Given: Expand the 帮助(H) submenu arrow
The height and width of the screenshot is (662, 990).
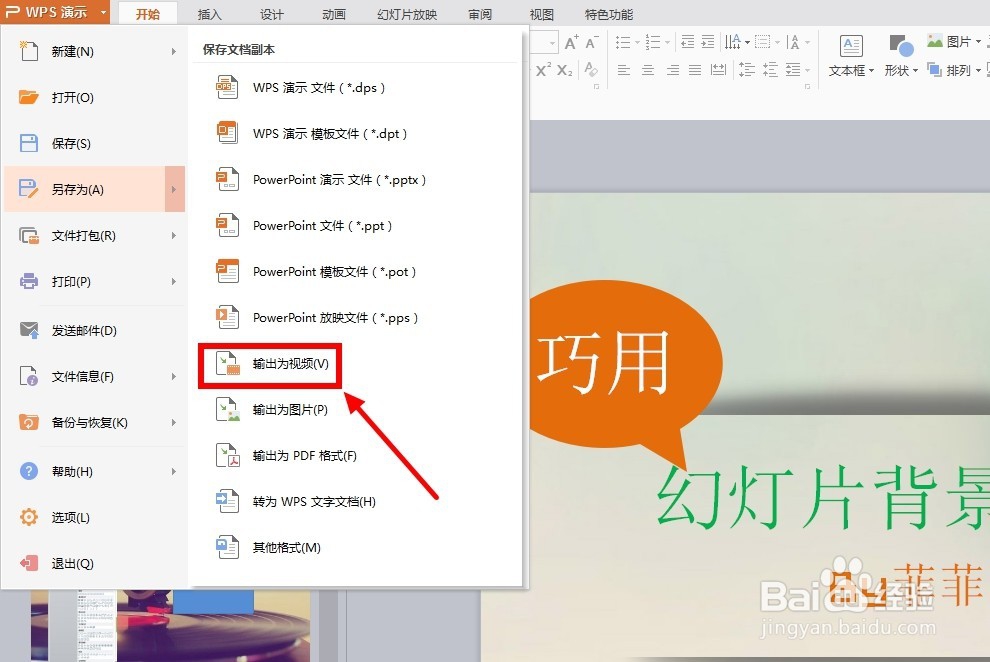Looking at the screenshot, I should click(x=174, y=471).
